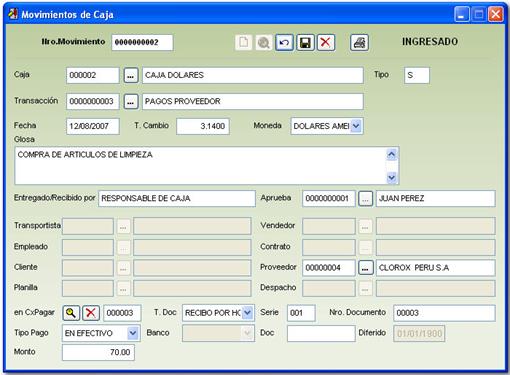This screenshot has width=510, height=375.
Task: Click the Fecha field 12/08/2007
Action: click(x=93, y=126)
